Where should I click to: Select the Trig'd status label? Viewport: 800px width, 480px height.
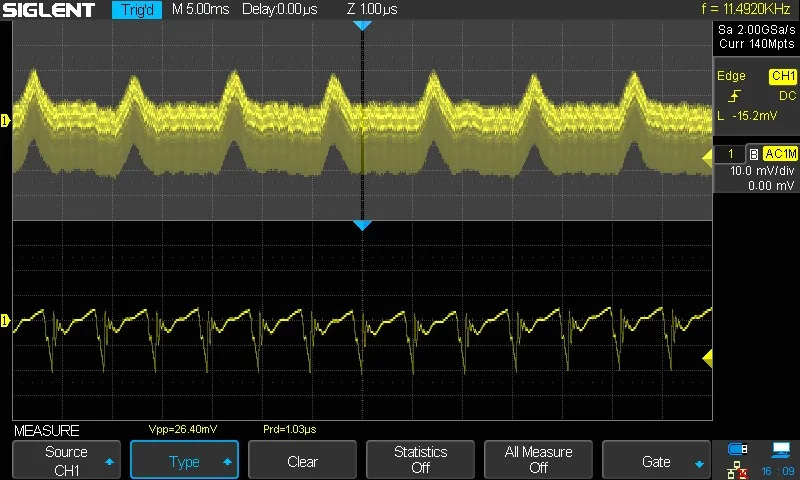[135, 10]
